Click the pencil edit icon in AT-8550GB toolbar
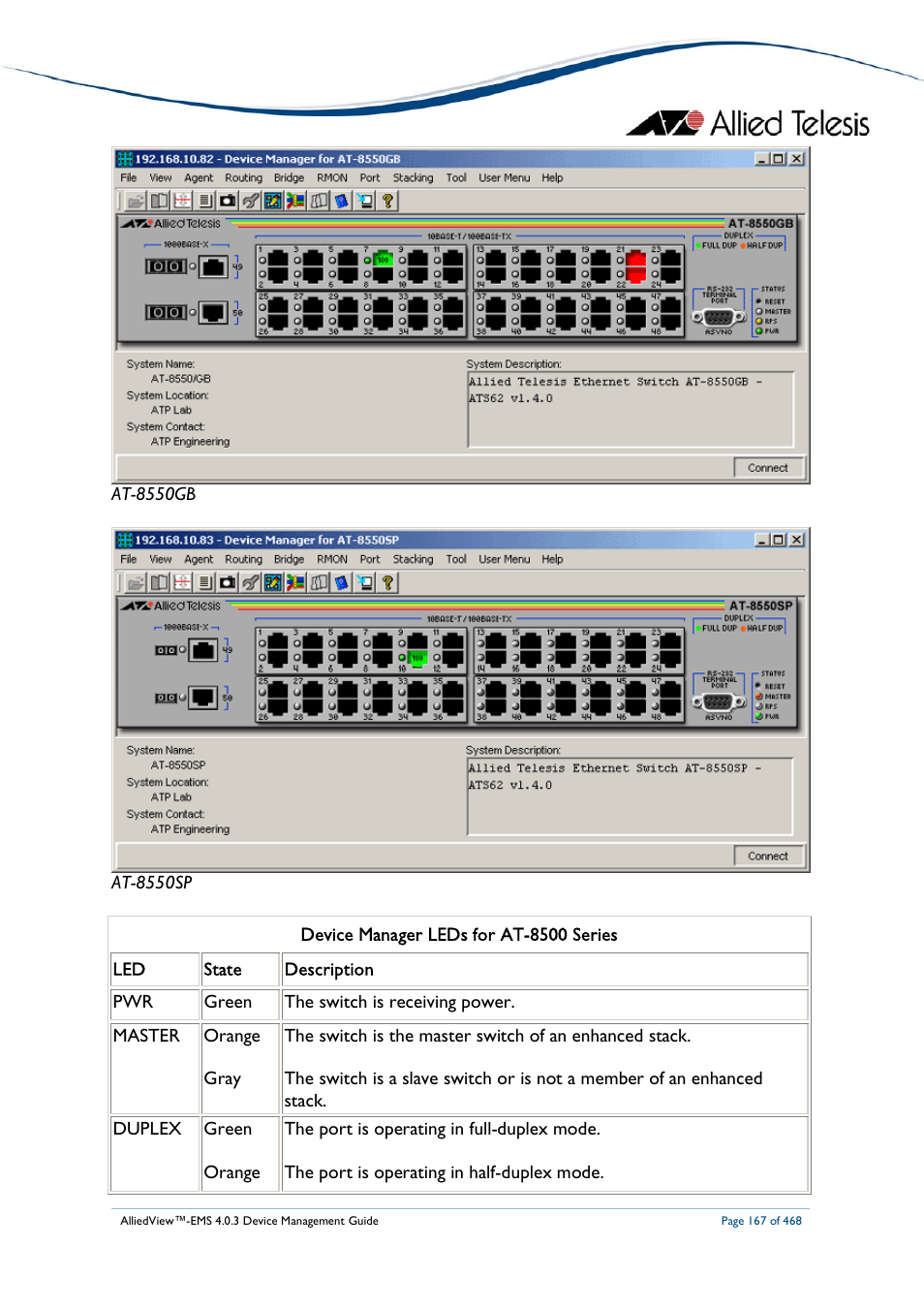 tap(273, 201)
